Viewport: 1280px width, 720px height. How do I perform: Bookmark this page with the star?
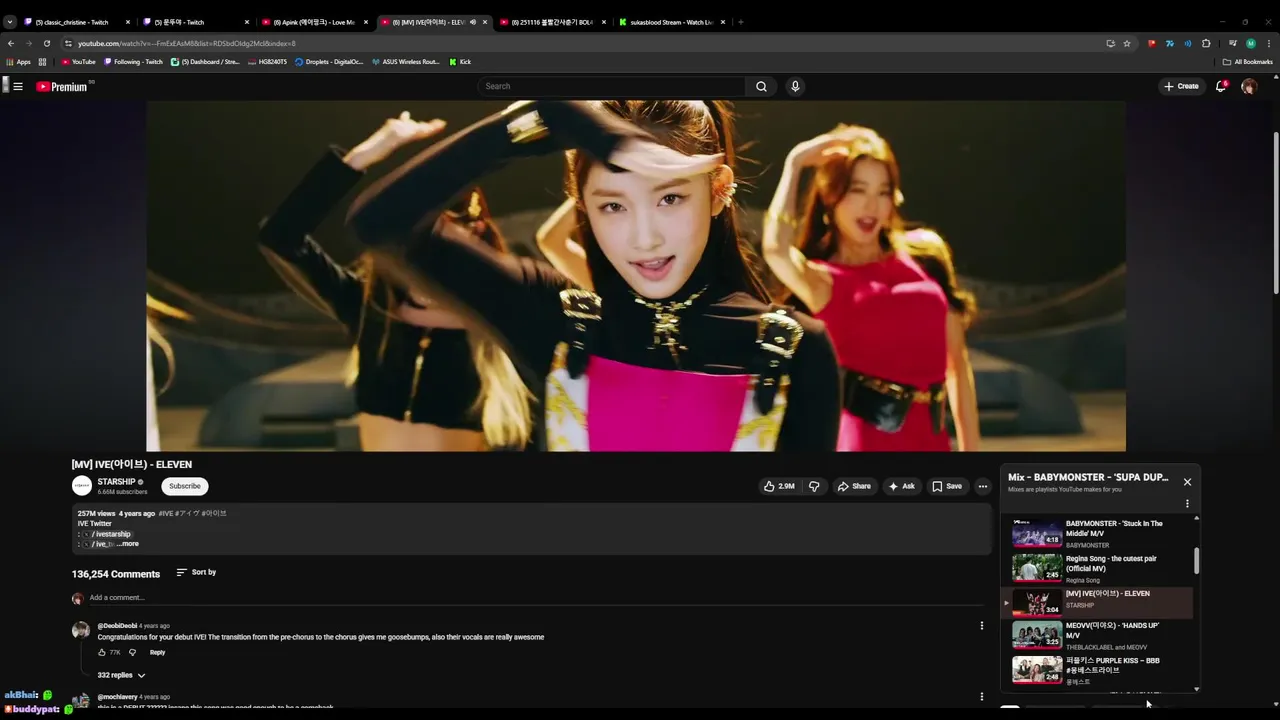pyautogui.click(x=1126, y=43)
